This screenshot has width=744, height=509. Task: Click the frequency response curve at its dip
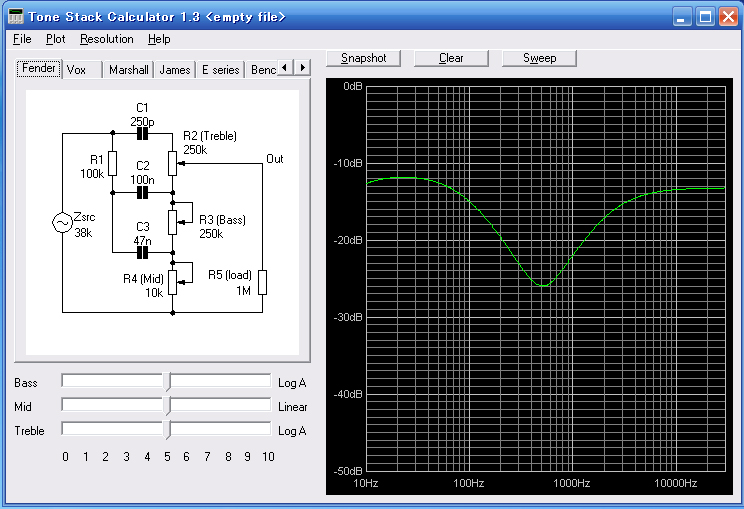(x=541, y=285)
